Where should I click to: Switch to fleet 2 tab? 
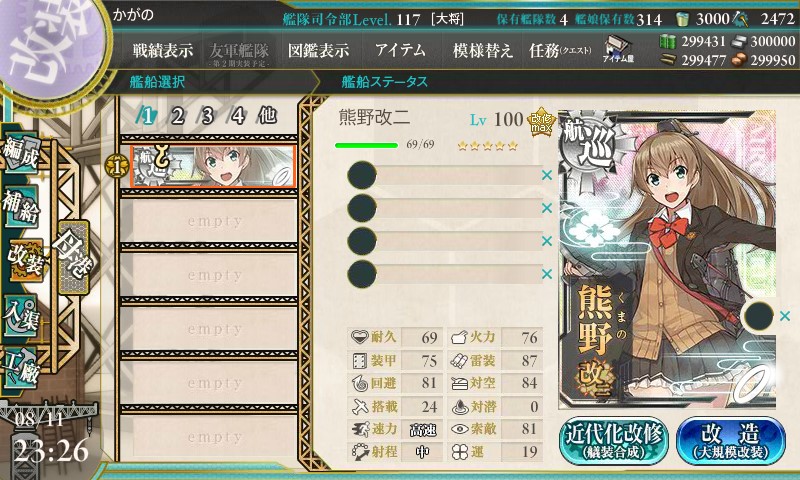pyautogui.click(x=177, y=116)
